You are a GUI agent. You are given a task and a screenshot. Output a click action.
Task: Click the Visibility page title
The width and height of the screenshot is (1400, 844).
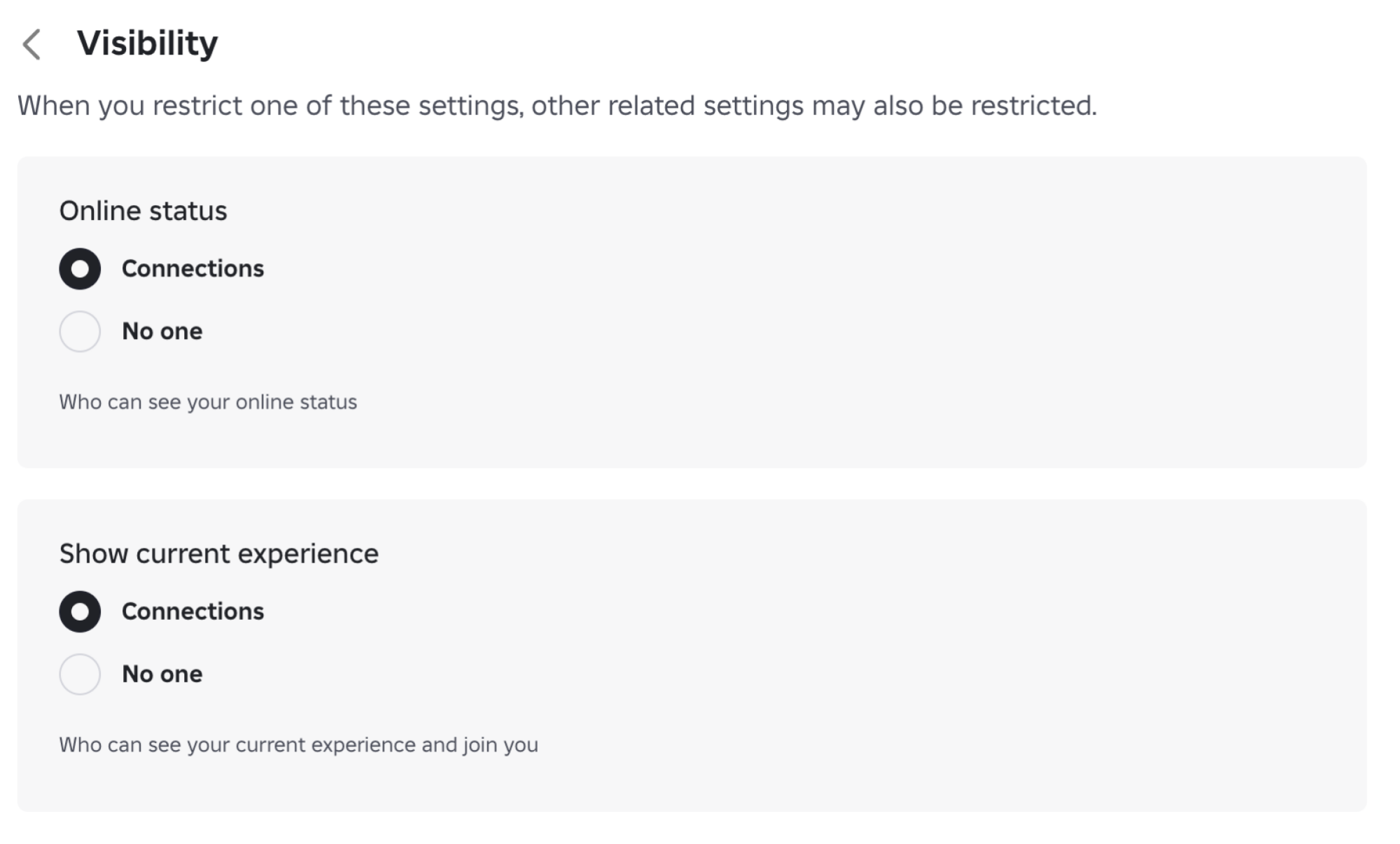pos(147,43)
